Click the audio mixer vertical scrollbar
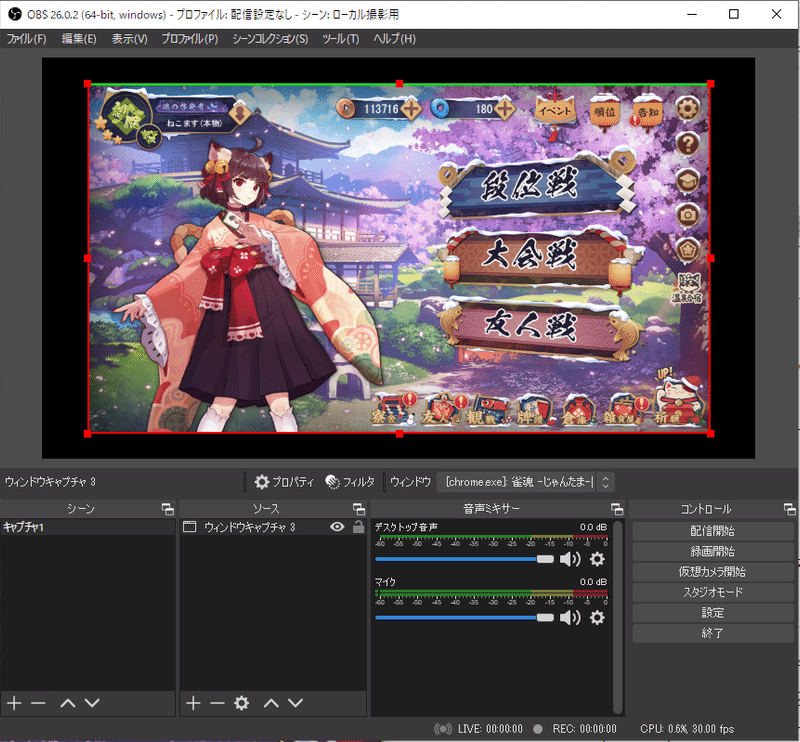Viewport: 800px width, 742px height. click(617, 617)
